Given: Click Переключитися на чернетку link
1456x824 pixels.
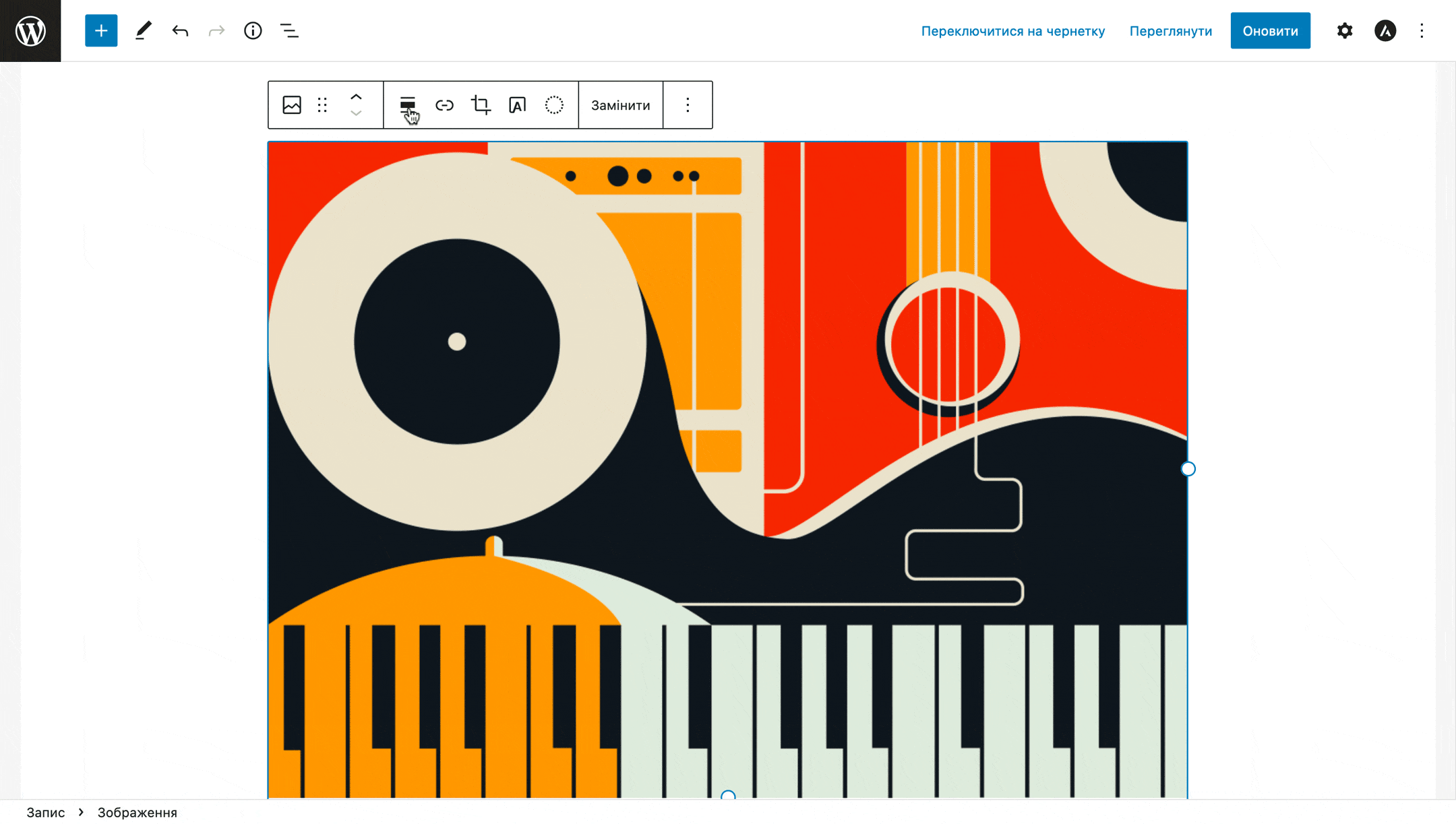Looking at the screenshot, I should tap(1012, 31).
